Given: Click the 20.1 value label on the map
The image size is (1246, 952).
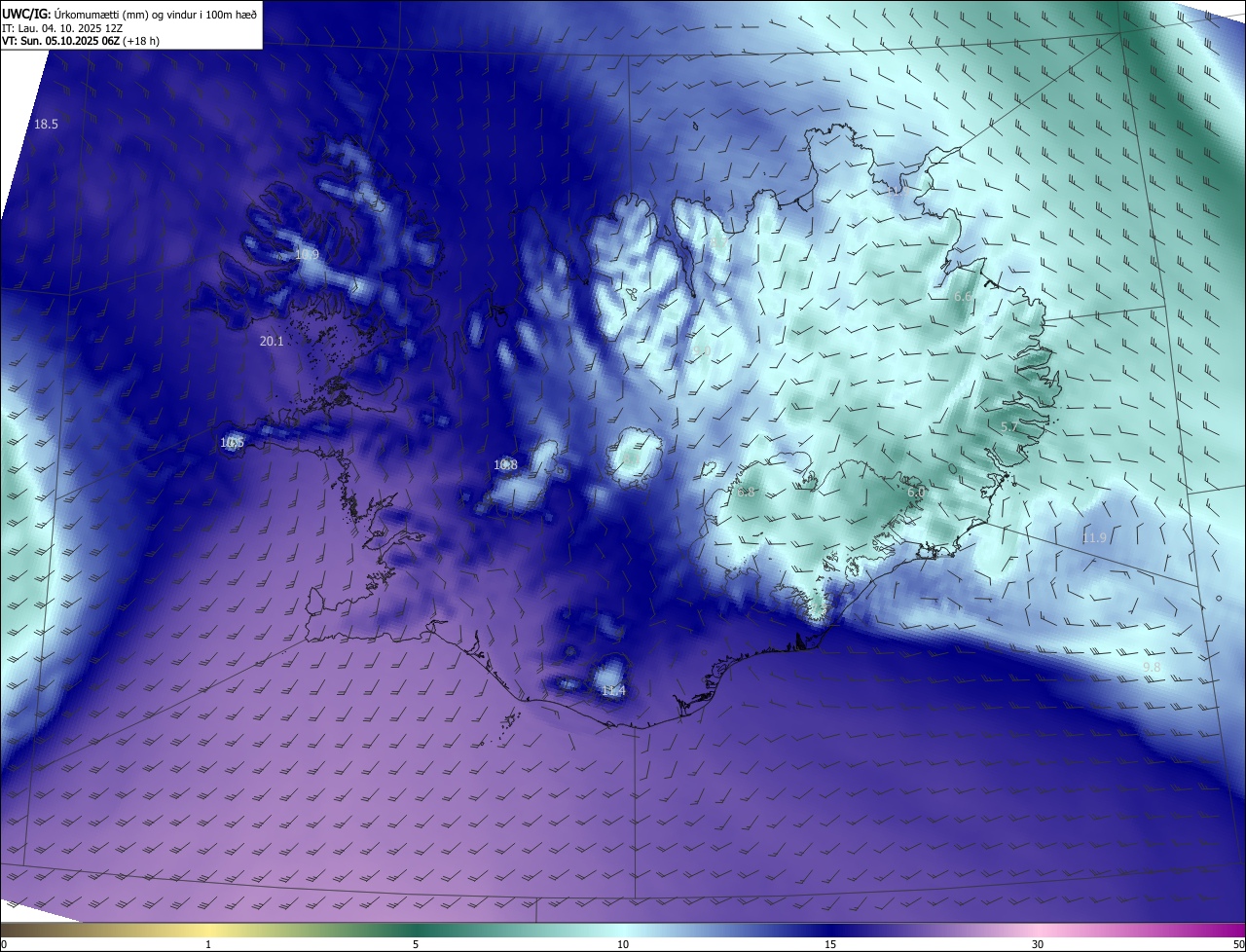Looking at the screenshot, I should [x=272, y=342].
